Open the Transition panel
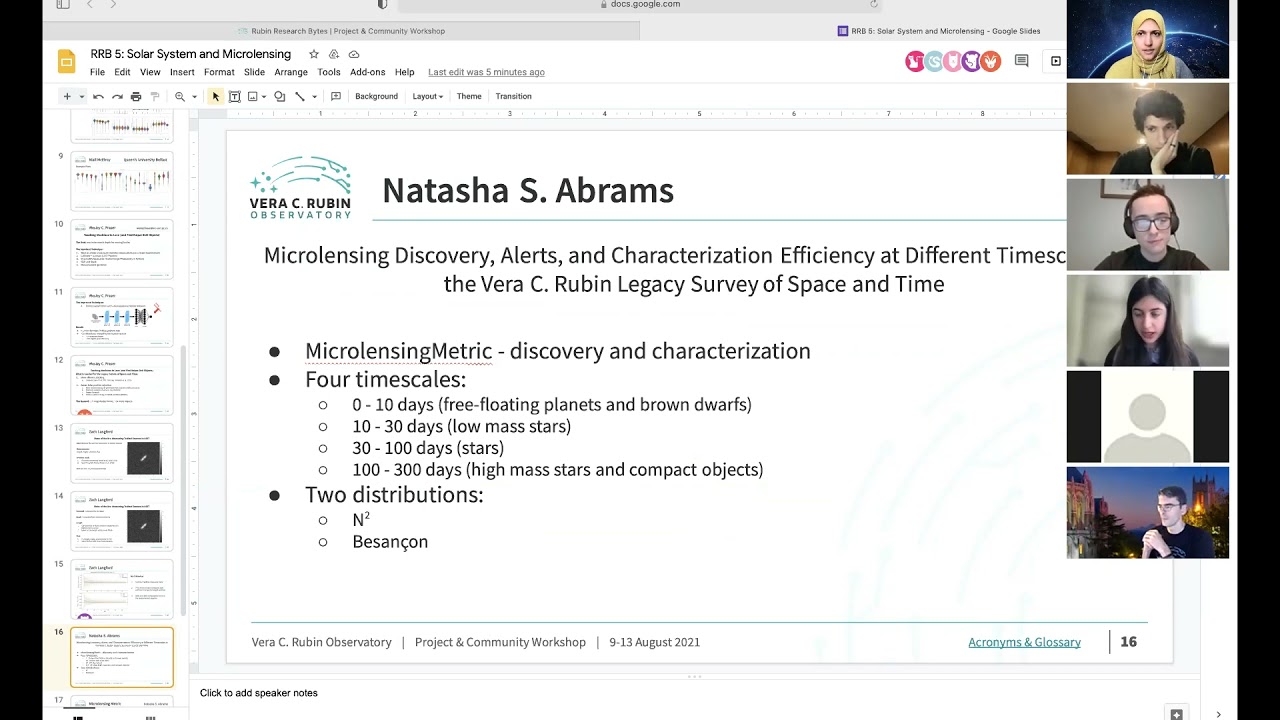 click(513, 96)
